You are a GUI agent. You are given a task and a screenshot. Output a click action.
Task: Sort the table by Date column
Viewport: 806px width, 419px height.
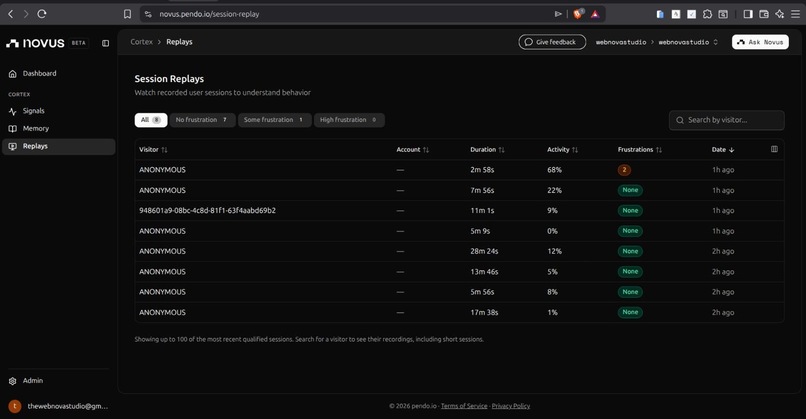point(723,150)
